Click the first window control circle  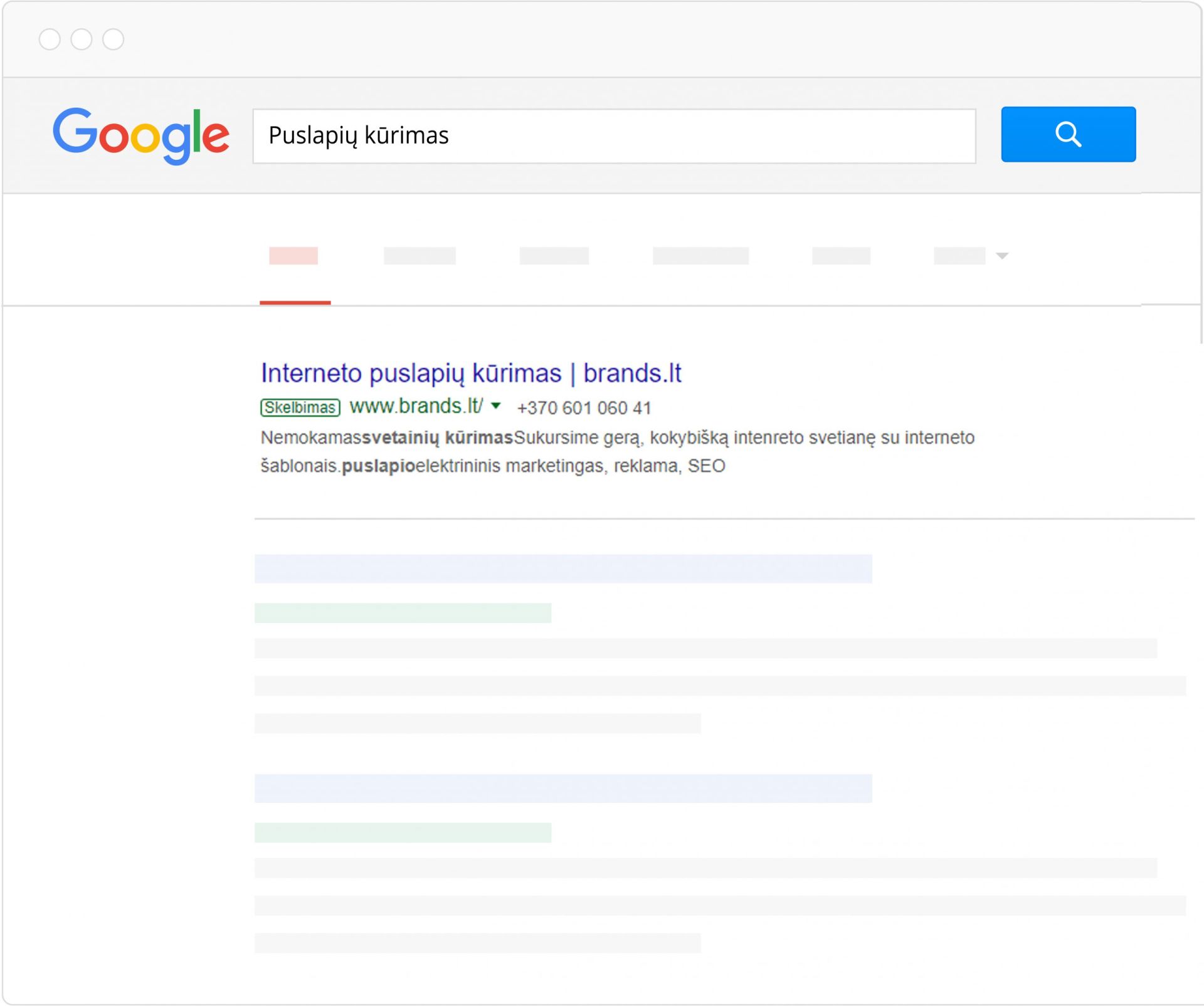click(x=50, y=39)
